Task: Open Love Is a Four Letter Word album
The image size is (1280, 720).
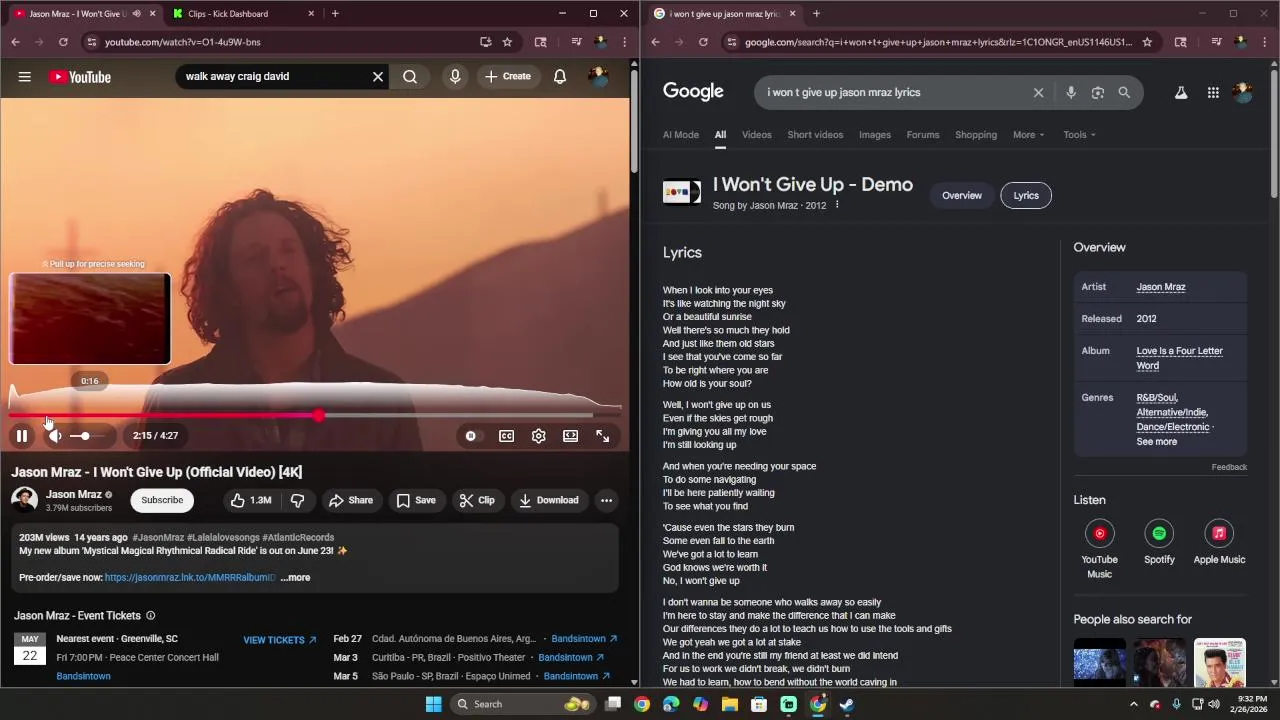Action: tap(1179, 358)
